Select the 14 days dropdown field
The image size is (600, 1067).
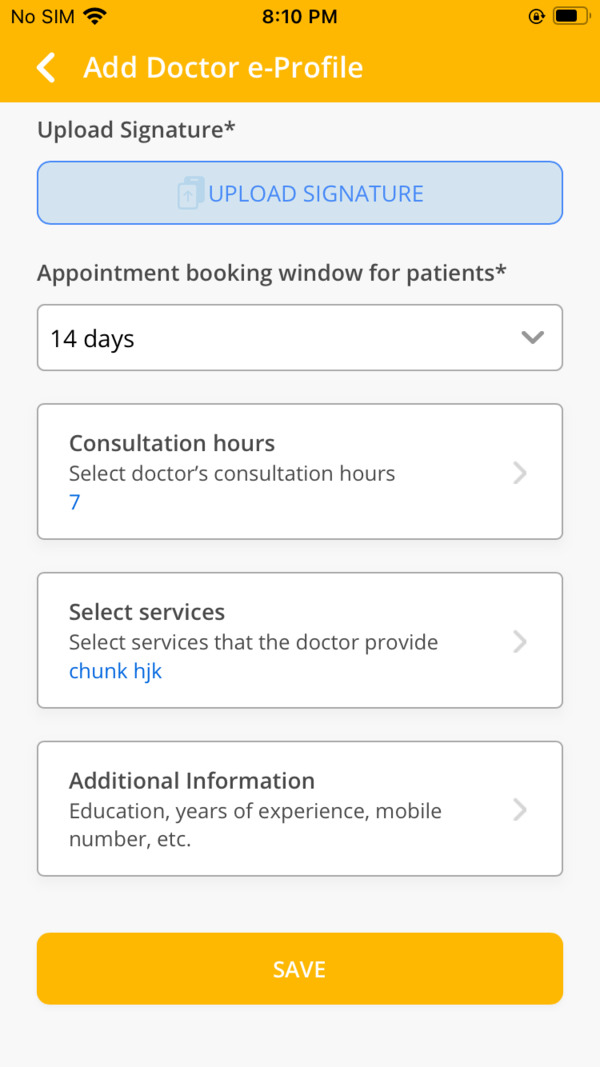click(300, 338)
